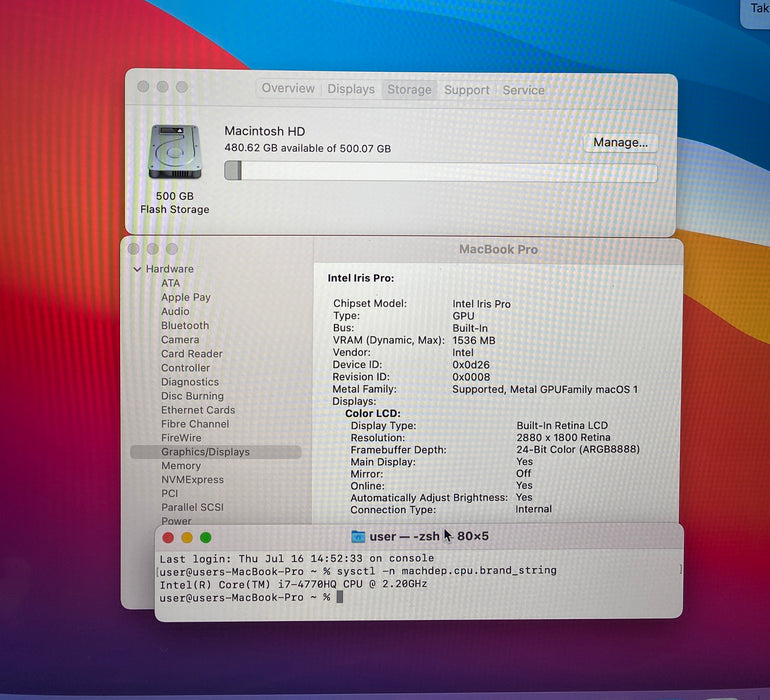This screenshot has width=770, height=700.
Task: Collapse the Hardware section chevron
Action: [137, 269]
